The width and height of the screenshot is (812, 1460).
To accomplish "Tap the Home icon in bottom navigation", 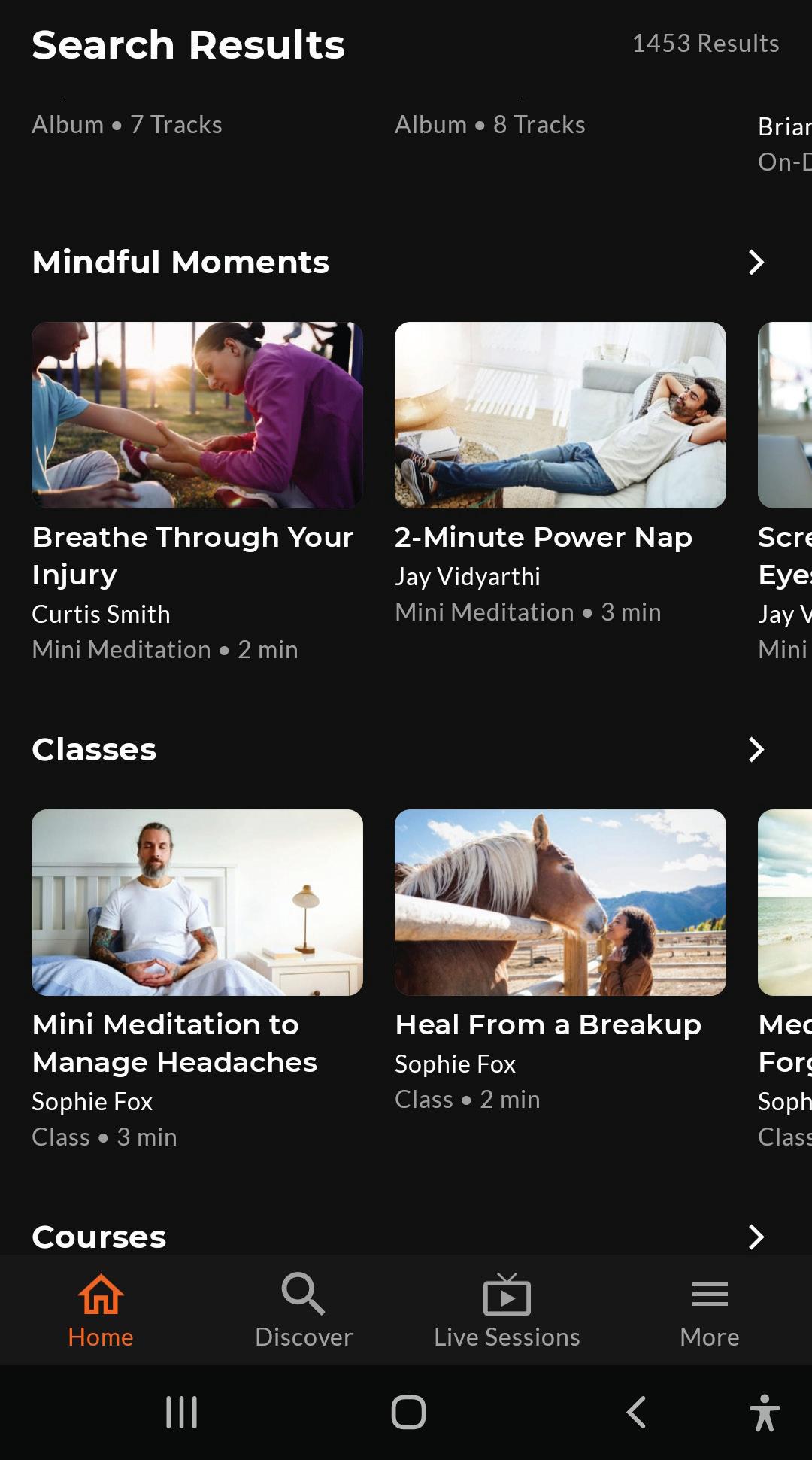I will [x=101, y=1294].
